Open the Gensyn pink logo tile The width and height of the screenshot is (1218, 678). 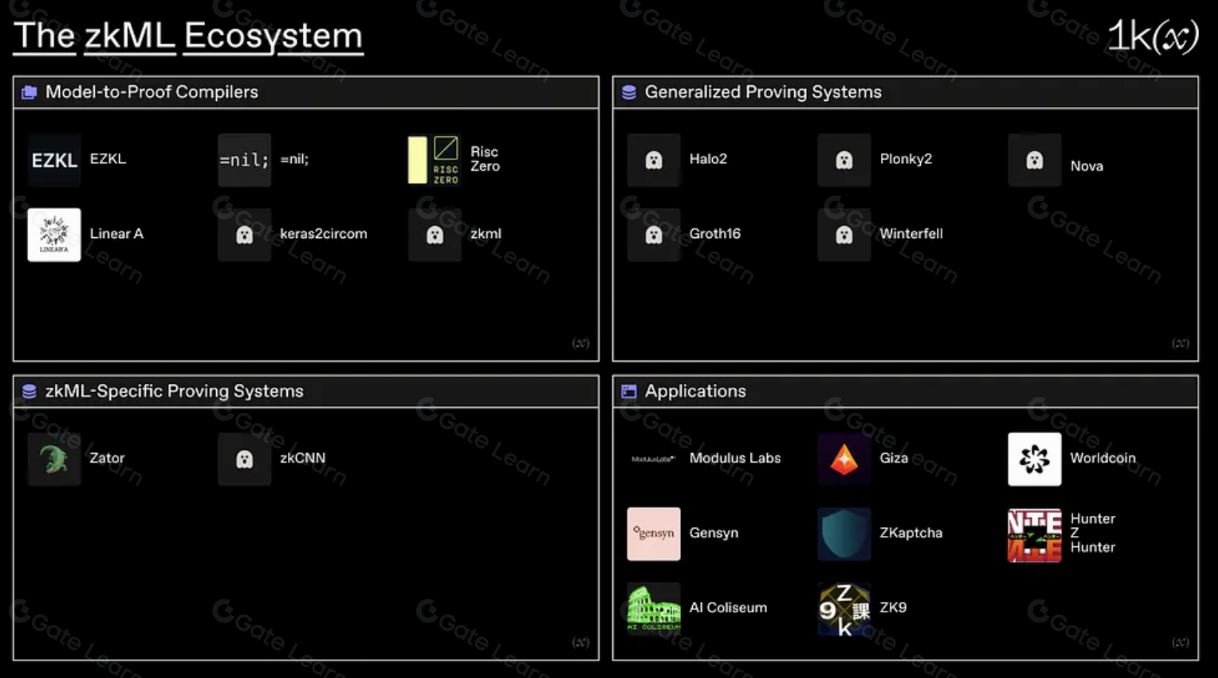click(x=653, y=534)
